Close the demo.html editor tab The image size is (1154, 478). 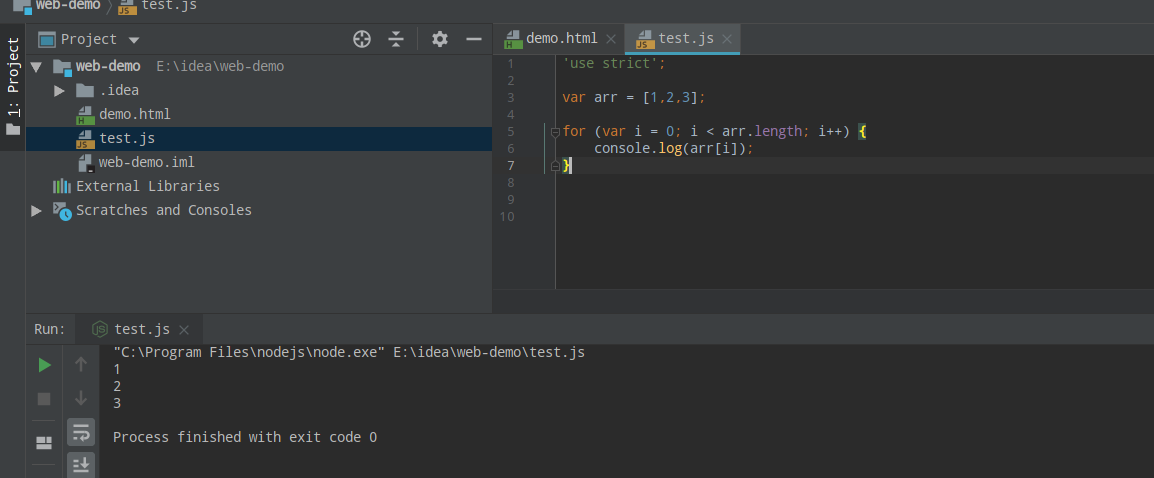click(x=611, y=39)
